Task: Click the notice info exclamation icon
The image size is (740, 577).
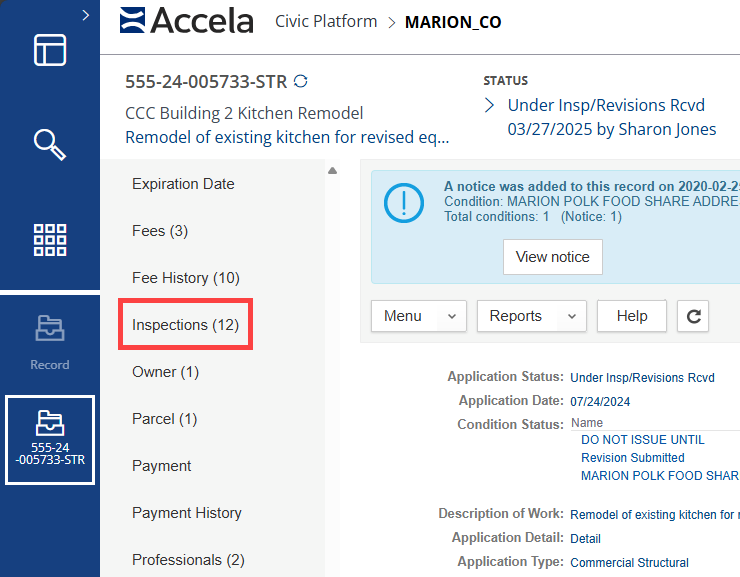Action: pyautogui.click(x=404, y=204)
